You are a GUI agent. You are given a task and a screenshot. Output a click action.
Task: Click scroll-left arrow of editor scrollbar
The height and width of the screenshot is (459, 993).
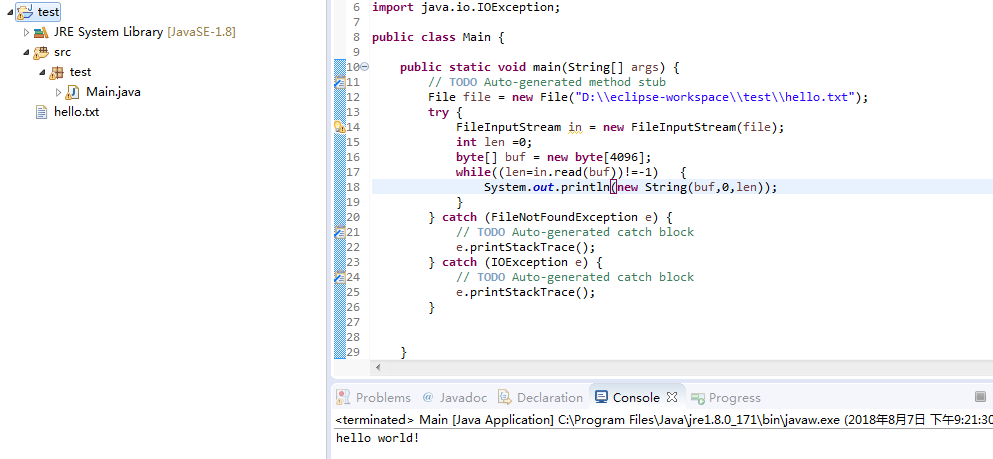tap(378, 367)
